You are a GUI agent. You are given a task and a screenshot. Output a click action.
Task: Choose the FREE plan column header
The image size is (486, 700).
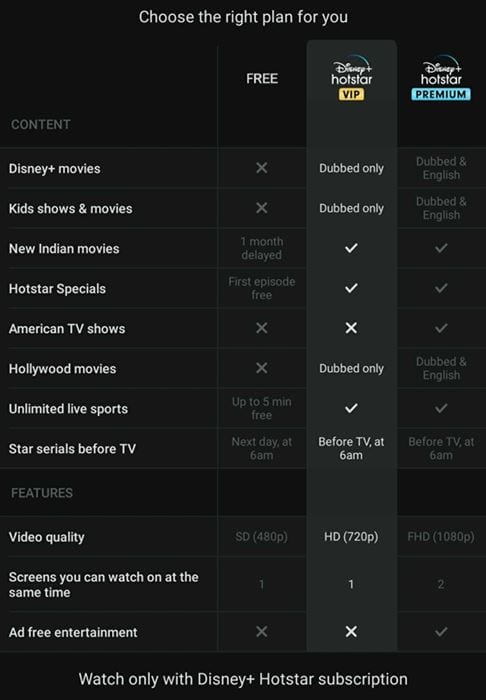262,79
